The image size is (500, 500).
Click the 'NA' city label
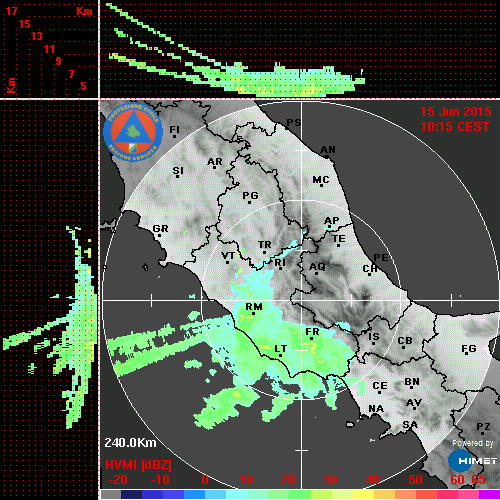[x=376, y=409]
